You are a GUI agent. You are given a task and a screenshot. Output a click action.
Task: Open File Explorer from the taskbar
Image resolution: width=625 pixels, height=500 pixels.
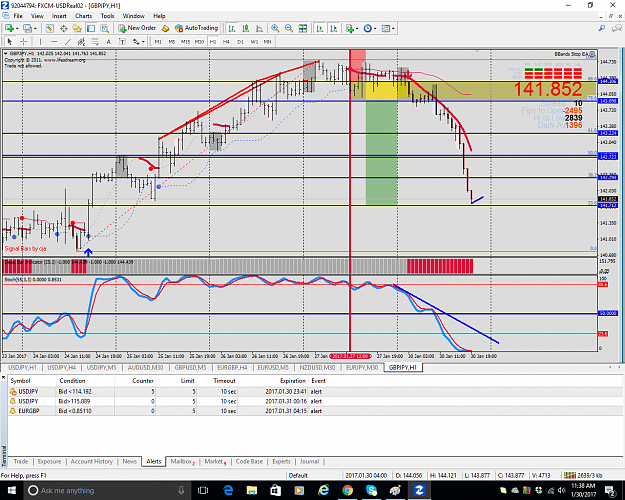pyautogui.click(x=252, y=490)
